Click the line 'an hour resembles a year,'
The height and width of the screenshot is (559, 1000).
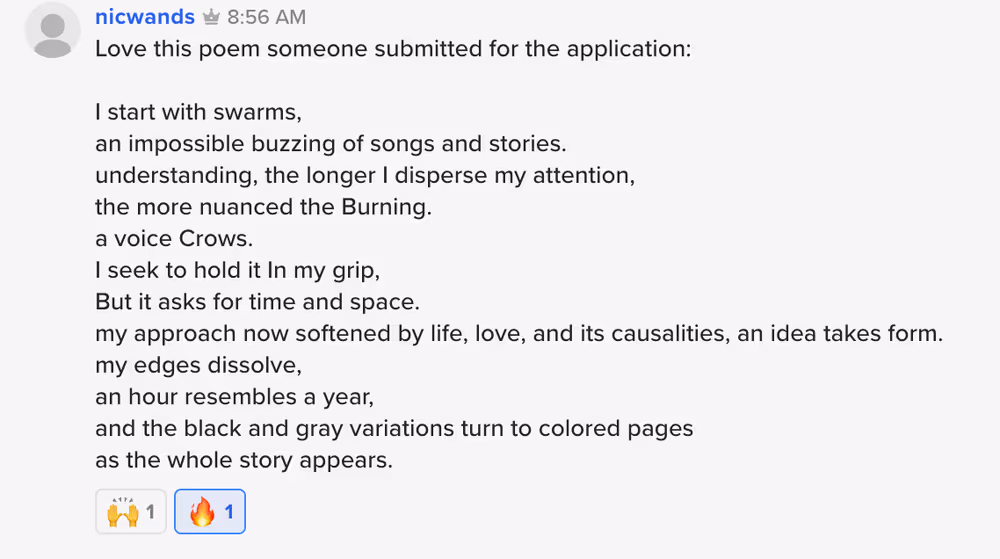point(234,397)
